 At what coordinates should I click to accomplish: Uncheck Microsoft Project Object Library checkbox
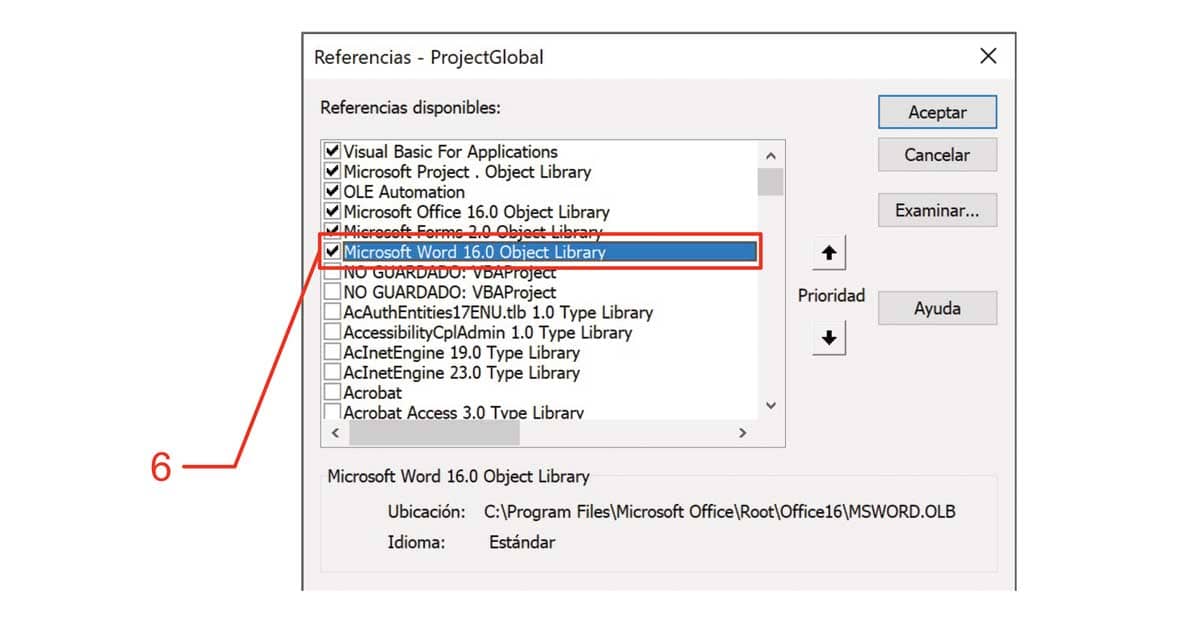point(333,172)
